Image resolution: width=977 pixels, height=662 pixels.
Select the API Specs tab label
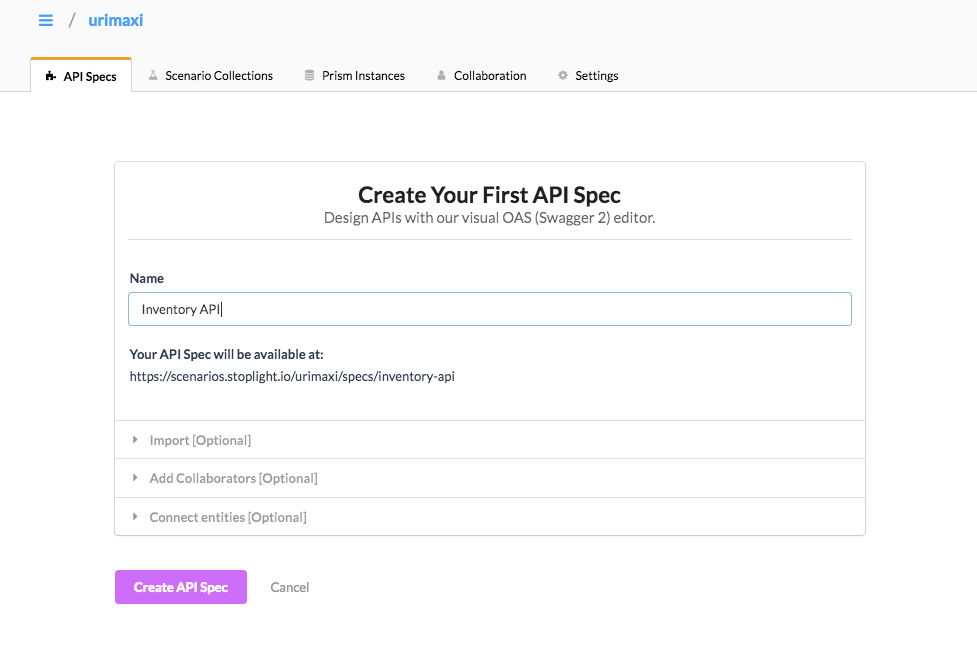[90, 76]
